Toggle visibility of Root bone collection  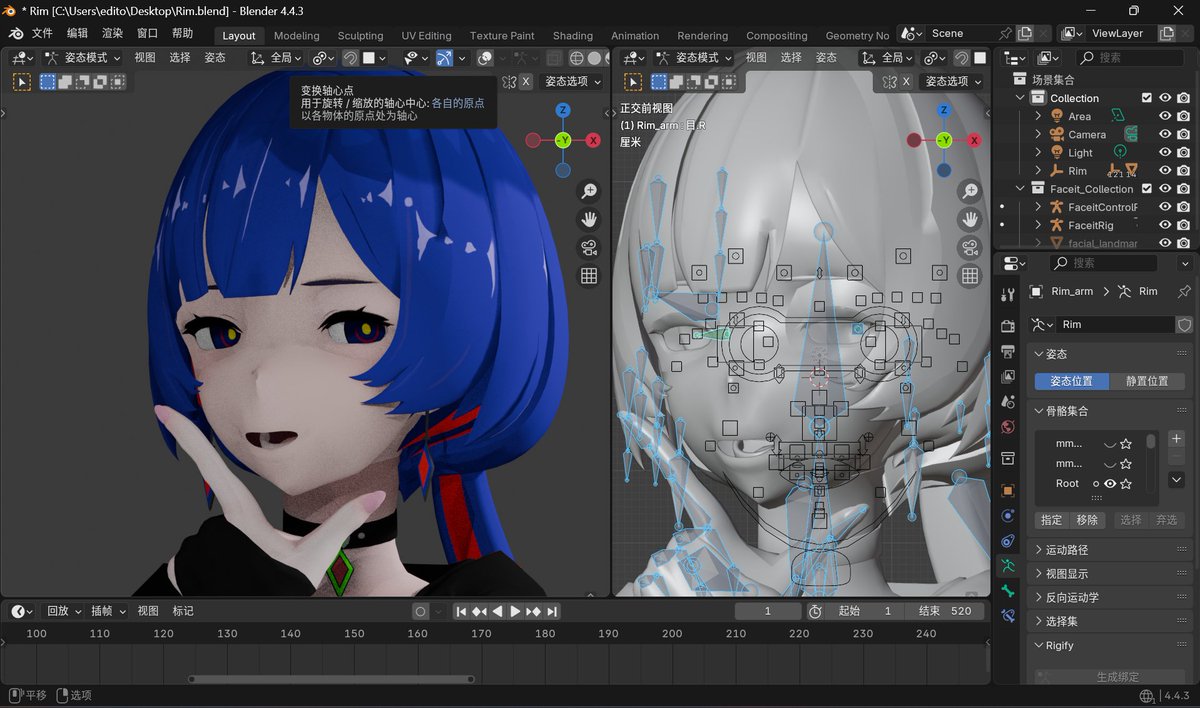(x=1110, y=484)
